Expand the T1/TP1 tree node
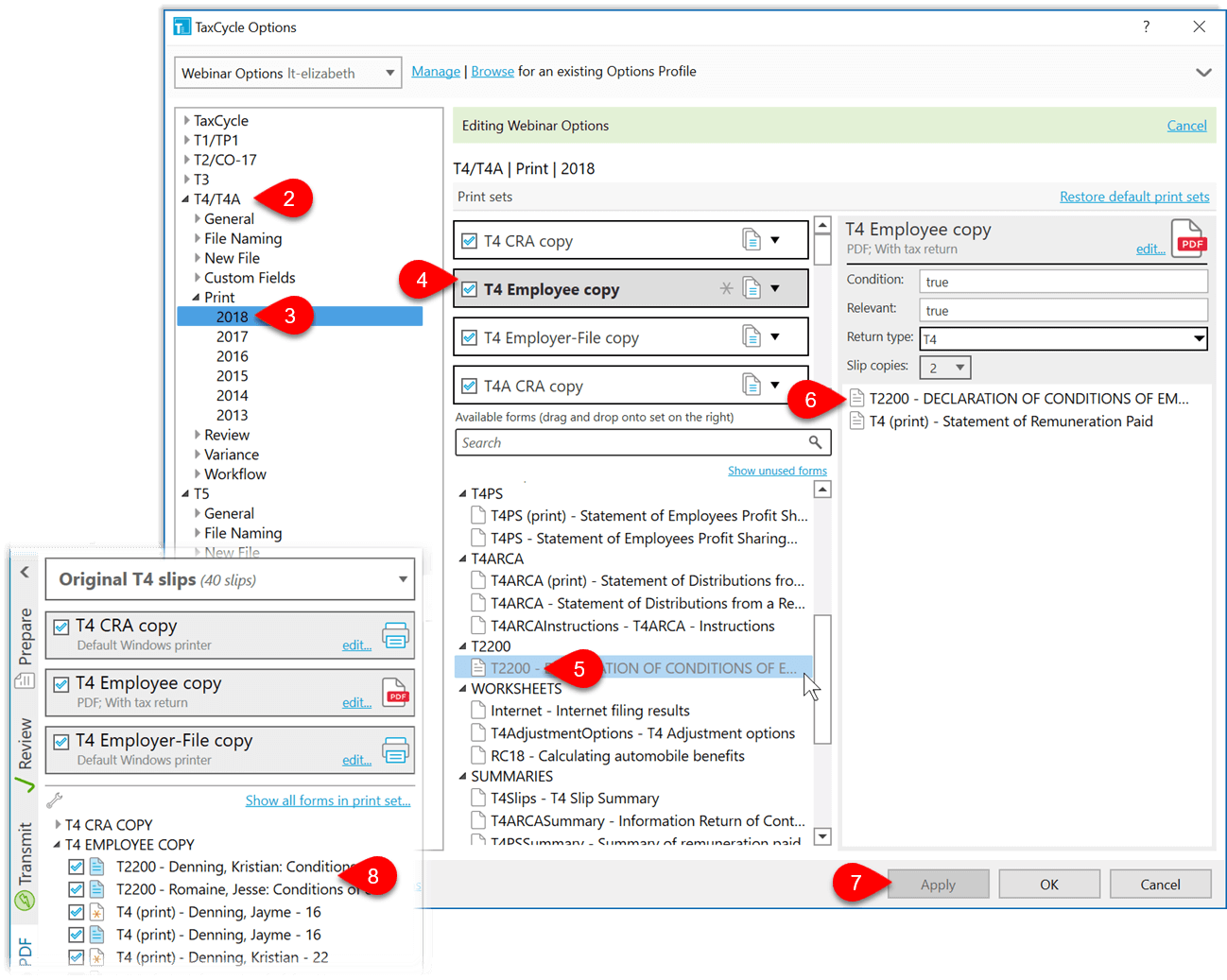This screenshot has width=1227, height=980. click(186, 140)
